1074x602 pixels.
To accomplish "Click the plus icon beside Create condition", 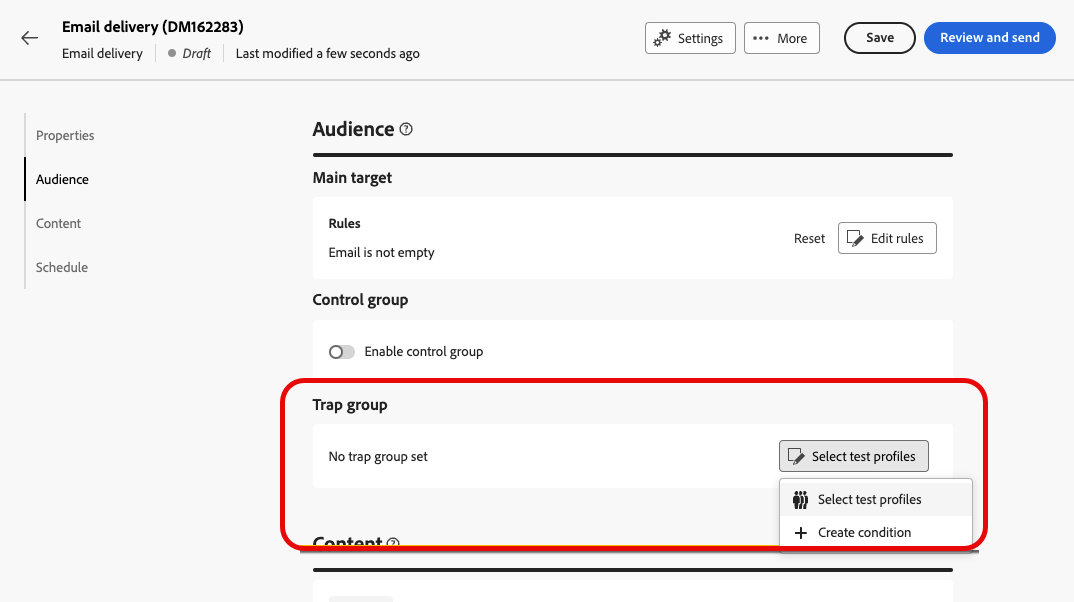I will coord(800,533).
